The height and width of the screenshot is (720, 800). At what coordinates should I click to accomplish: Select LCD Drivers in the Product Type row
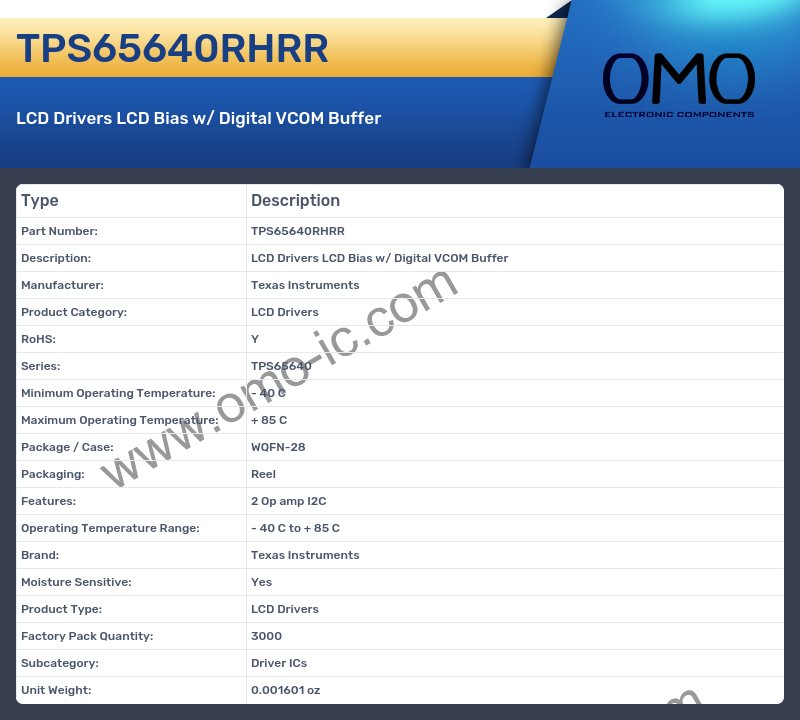pyautogui.click(x=285, y=610)
